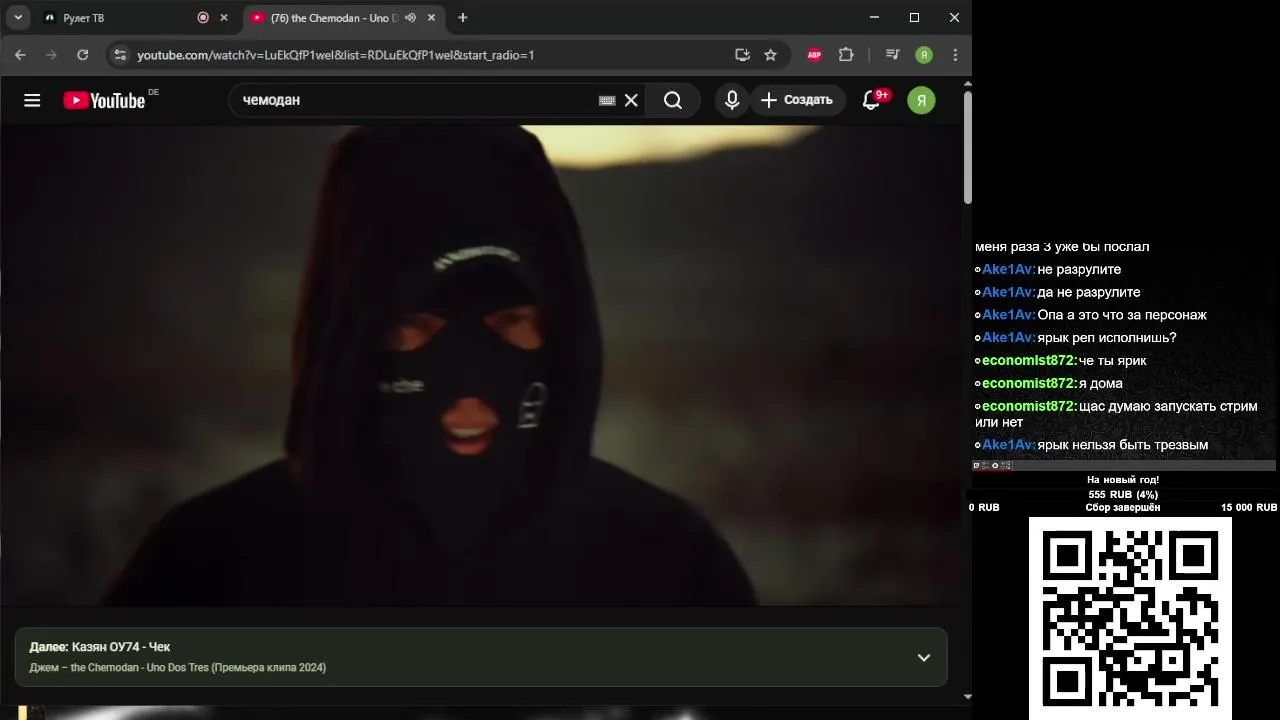Screen dimensions: 1280x720
Task: Click the Создать button
Action: (796, 100)
